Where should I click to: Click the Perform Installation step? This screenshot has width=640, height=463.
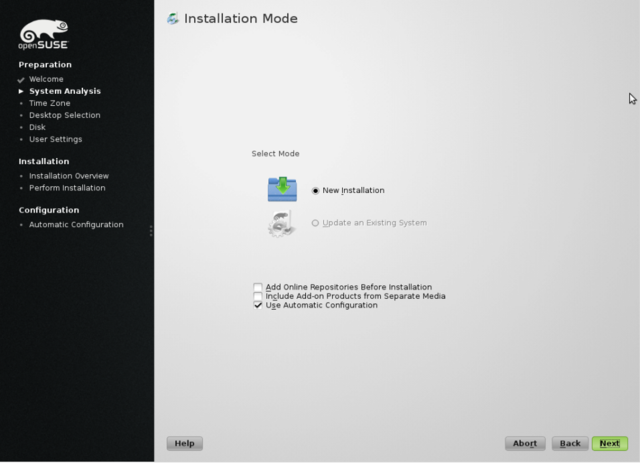point(67,188)
